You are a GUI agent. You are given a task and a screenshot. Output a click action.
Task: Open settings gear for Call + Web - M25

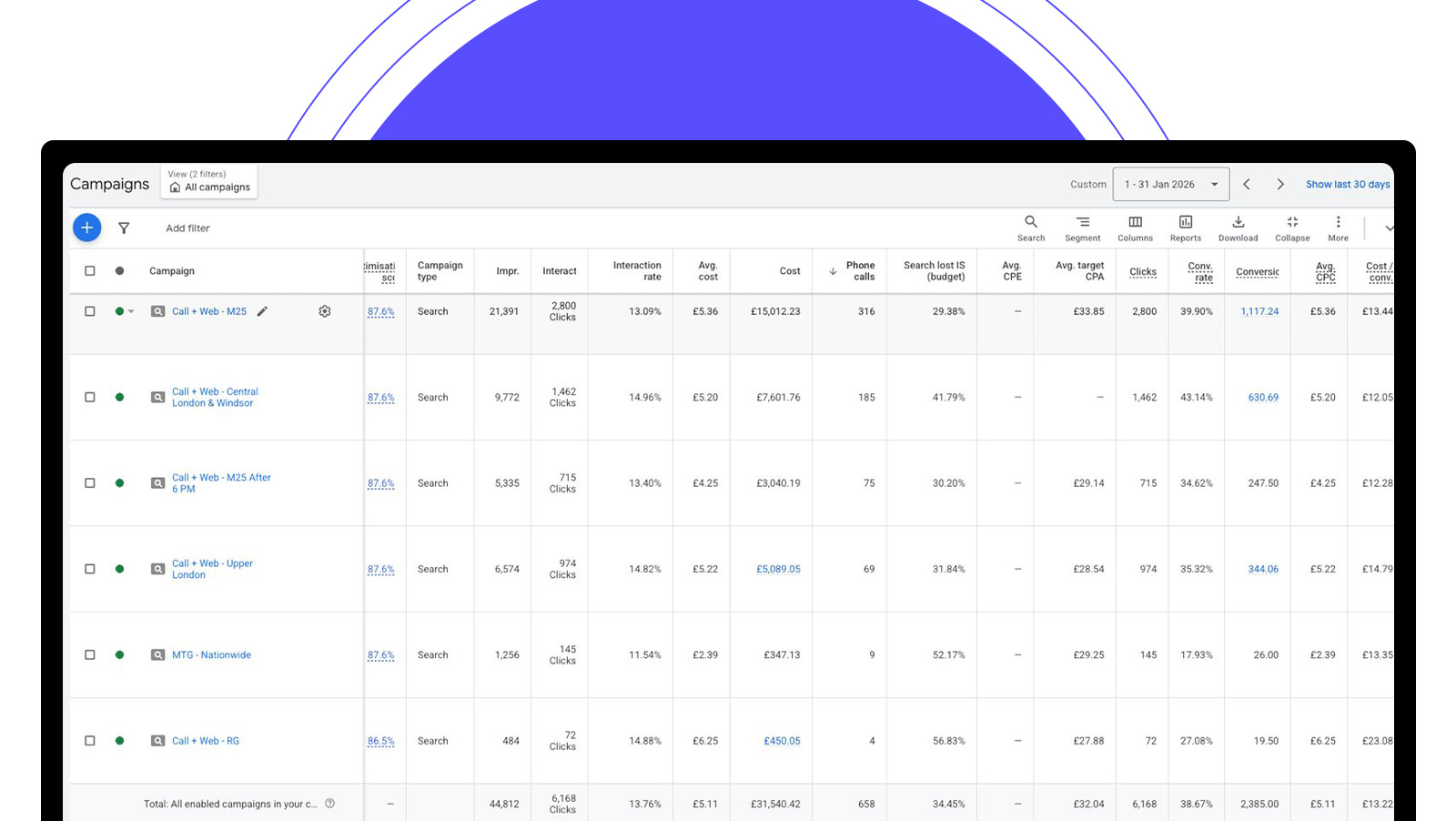pyautogui.click(x=325, y=311)
